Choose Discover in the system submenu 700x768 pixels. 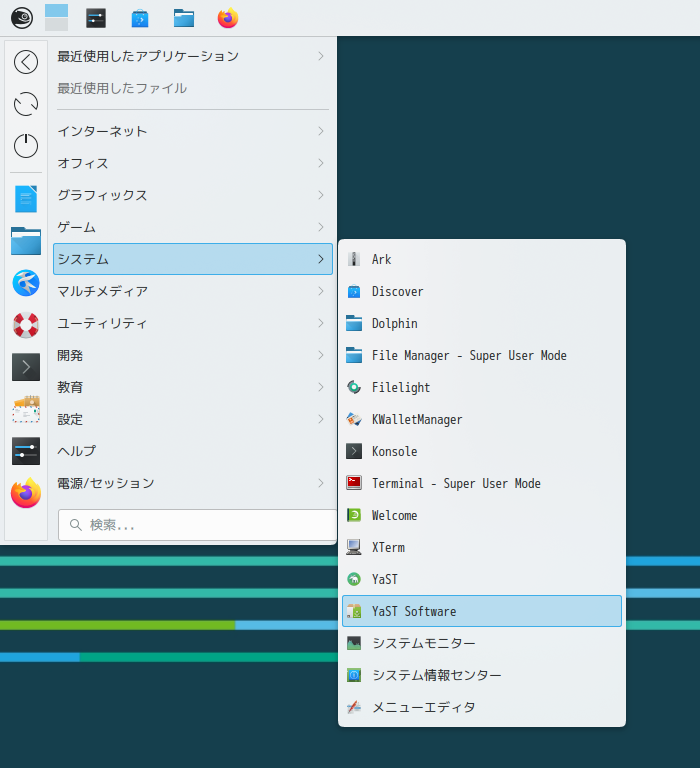(482, 291)
